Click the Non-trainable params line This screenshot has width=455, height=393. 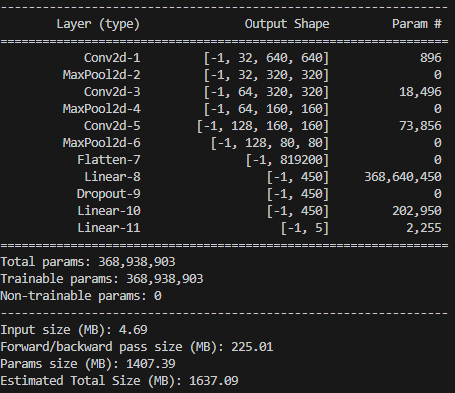tap(81, 296)
